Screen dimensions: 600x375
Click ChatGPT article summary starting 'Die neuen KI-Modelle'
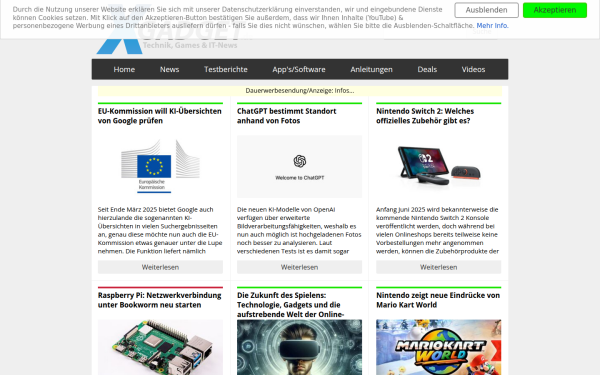pyautogui.click(x=299, y=230)
